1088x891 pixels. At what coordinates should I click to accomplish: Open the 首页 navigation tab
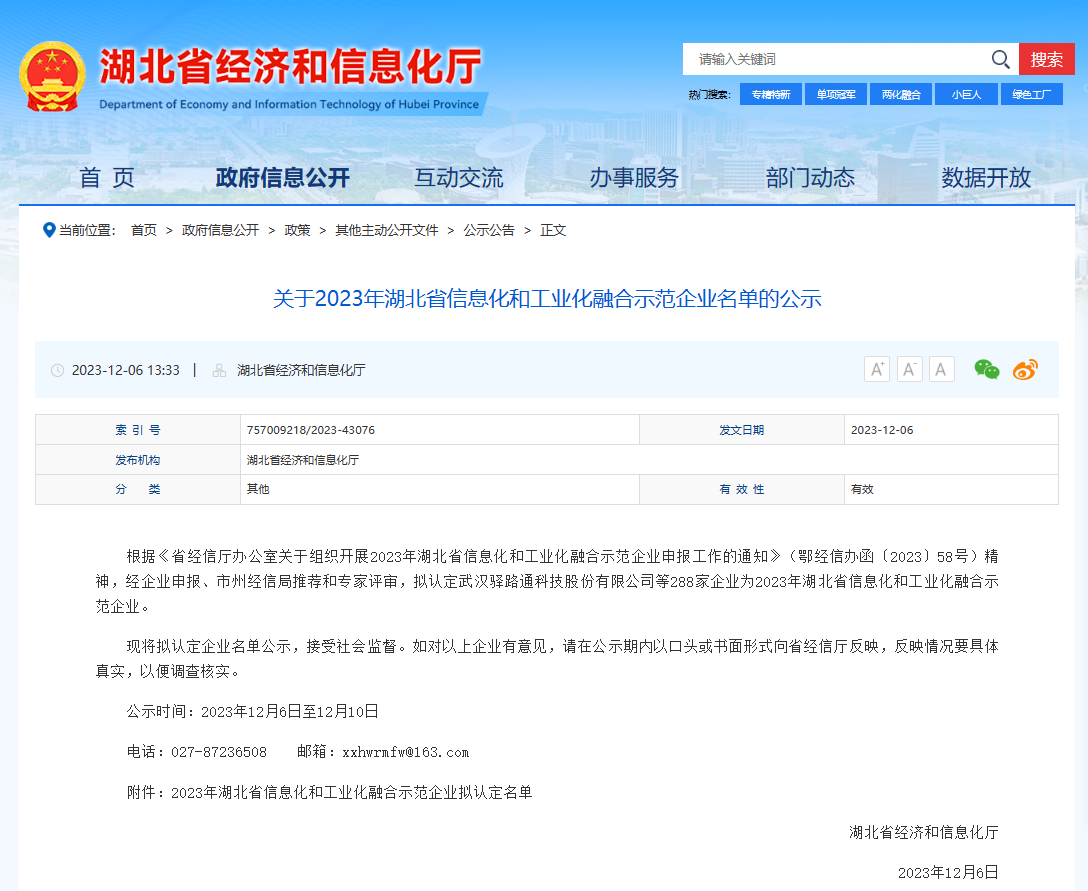coord(107,178)
